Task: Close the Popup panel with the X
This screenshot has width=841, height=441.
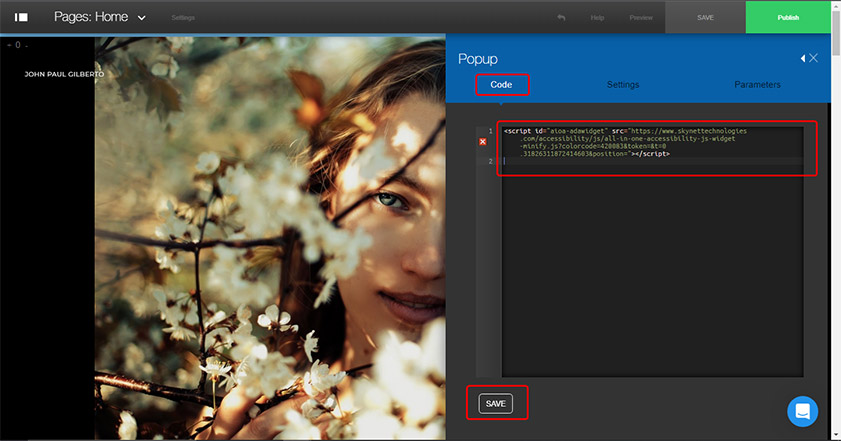Action: [x=814, y=58]
